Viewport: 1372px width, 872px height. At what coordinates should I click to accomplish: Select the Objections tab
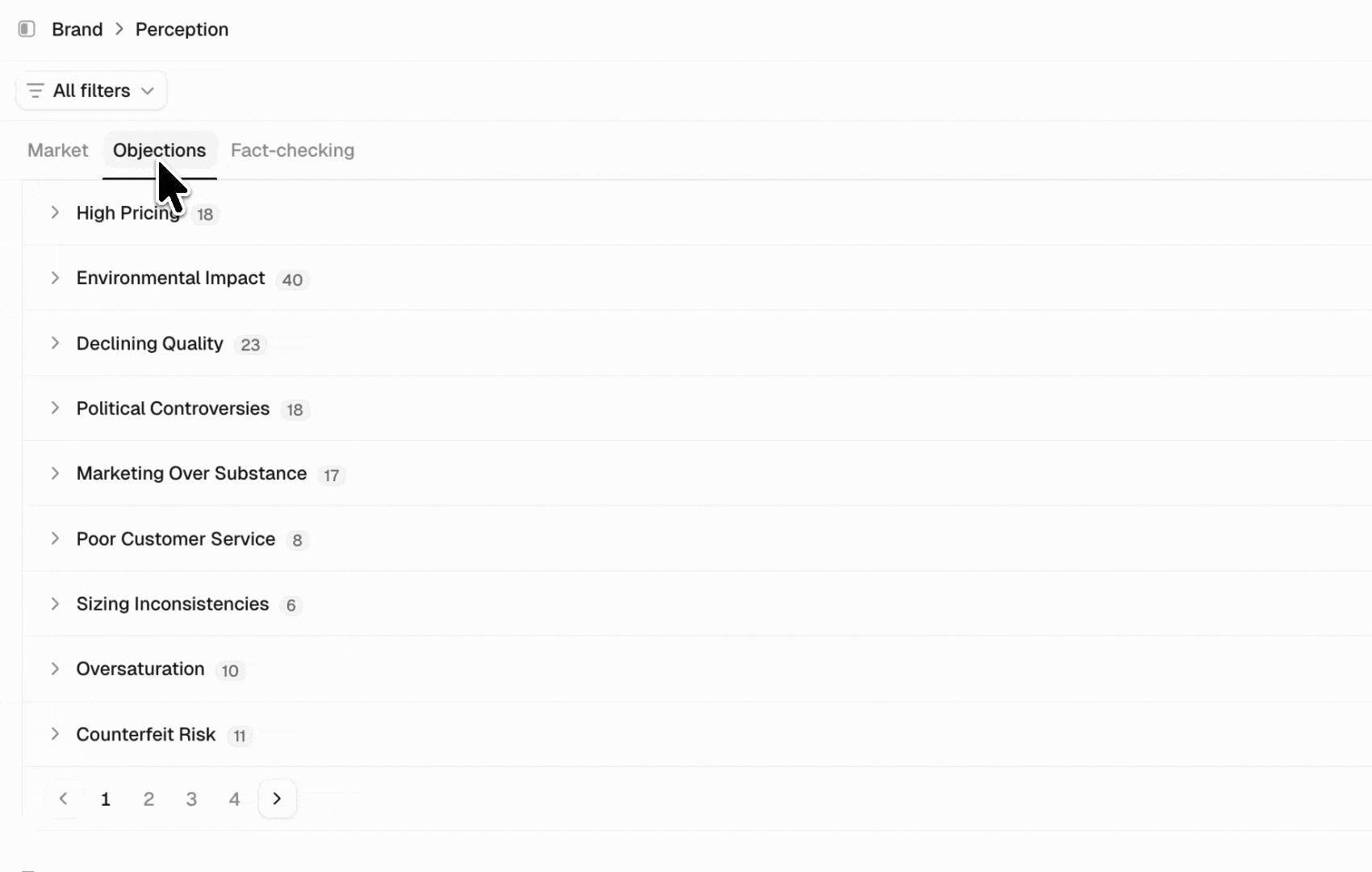[160, 150]
